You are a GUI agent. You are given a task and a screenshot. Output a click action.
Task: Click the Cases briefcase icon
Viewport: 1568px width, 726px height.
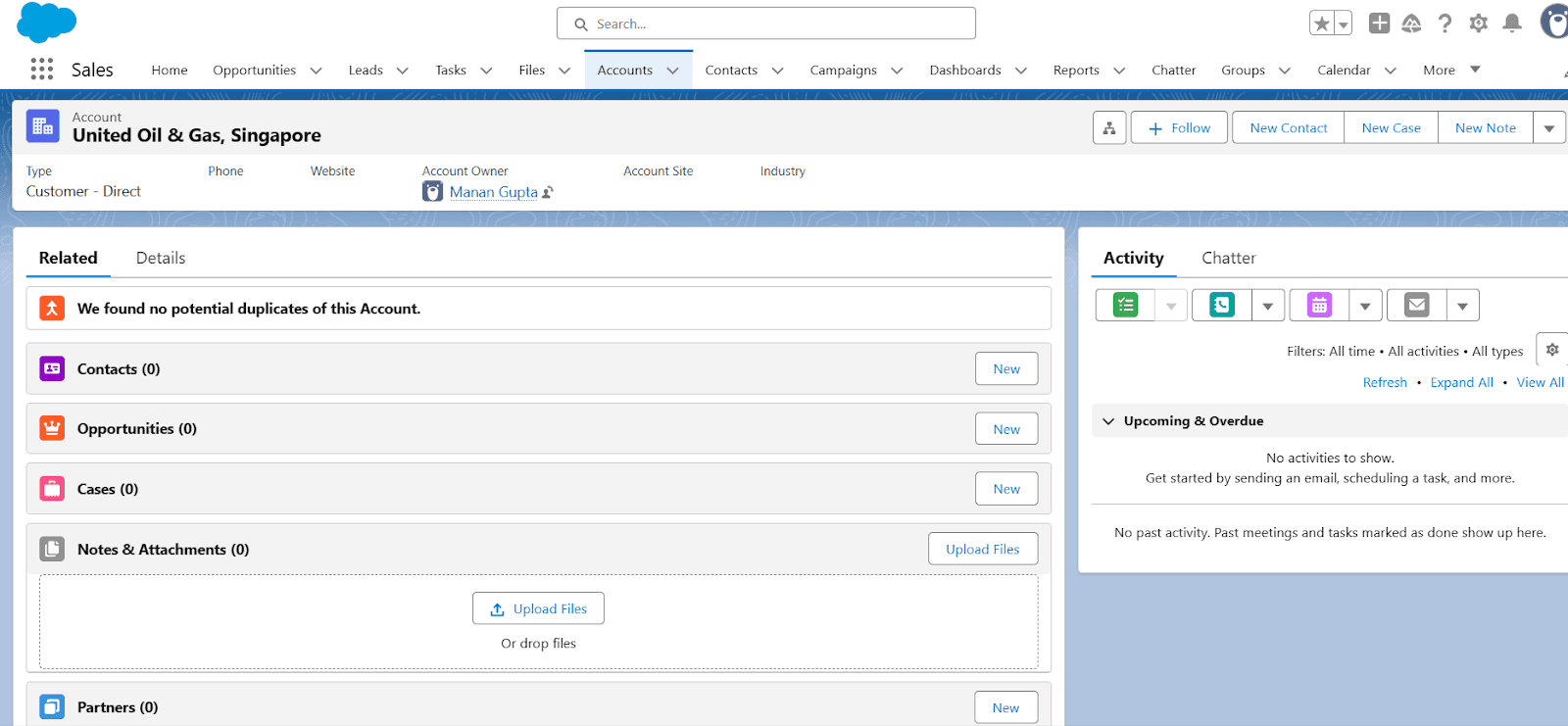[x=52, y=489]
